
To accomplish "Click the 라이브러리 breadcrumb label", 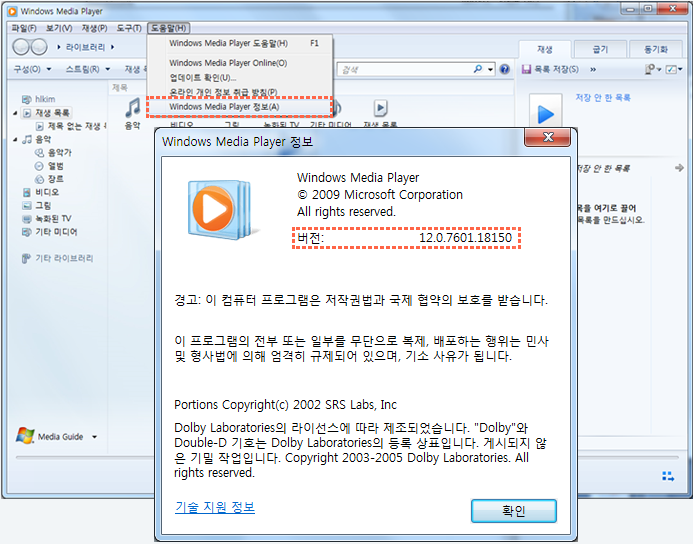I will tap(85, 47).
